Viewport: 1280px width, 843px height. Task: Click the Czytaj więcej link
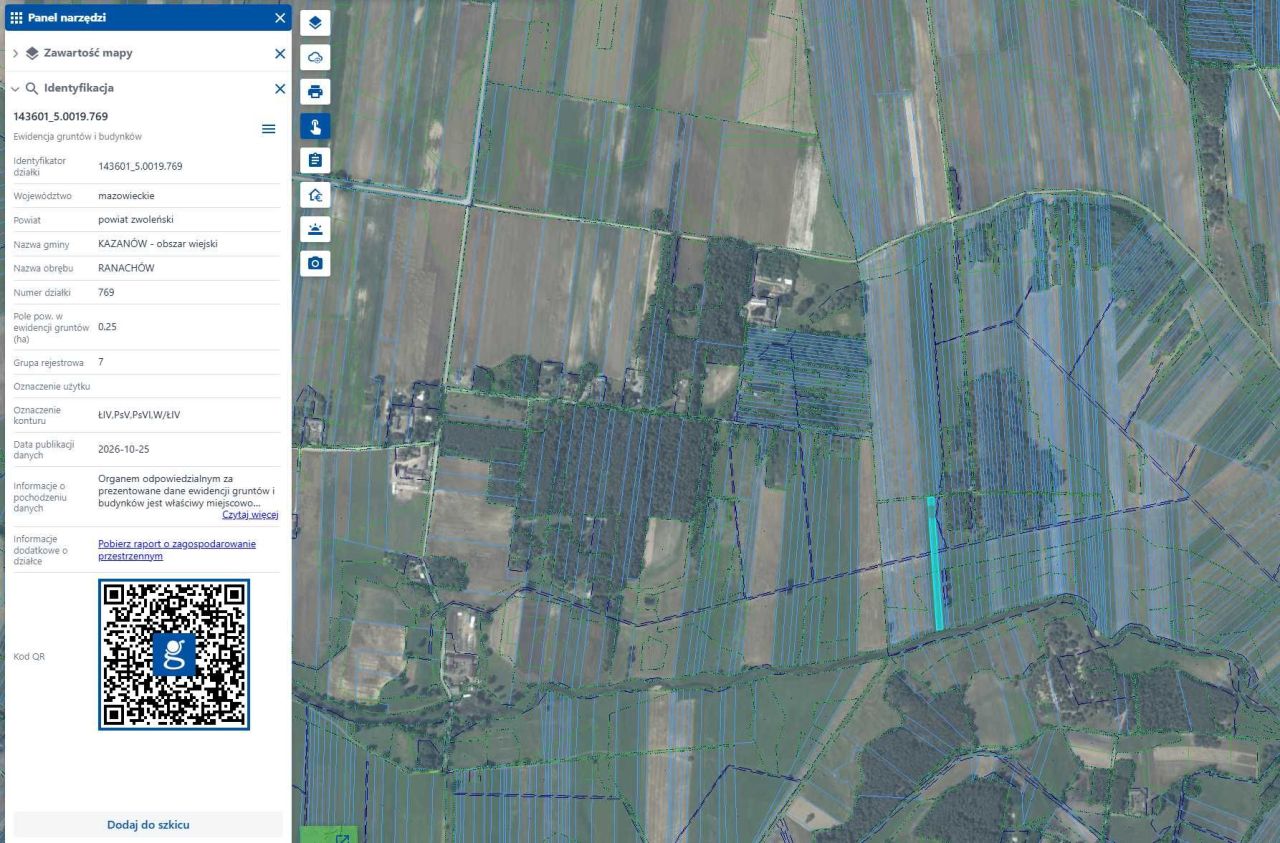tap(250, 515)
